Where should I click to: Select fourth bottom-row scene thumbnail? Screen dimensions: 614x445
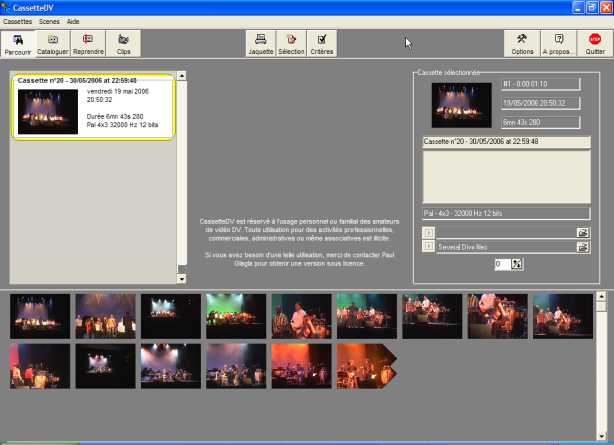[x=236, y=366]
